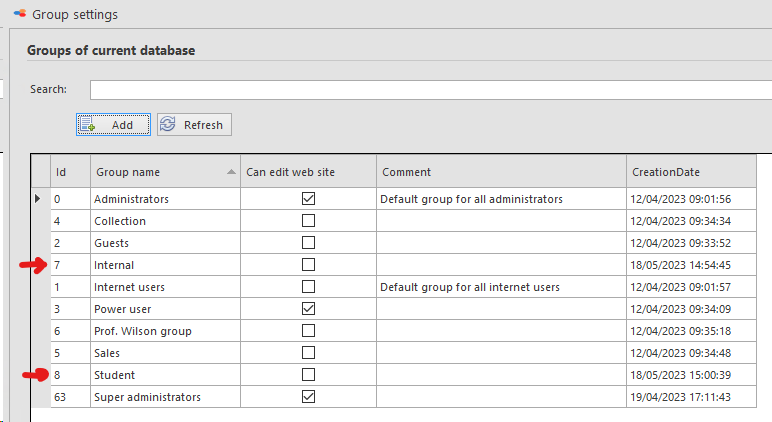This screenshot has width=772, height=422.
Task: Check web site editing for Internal group
Action: click(308, 264)
